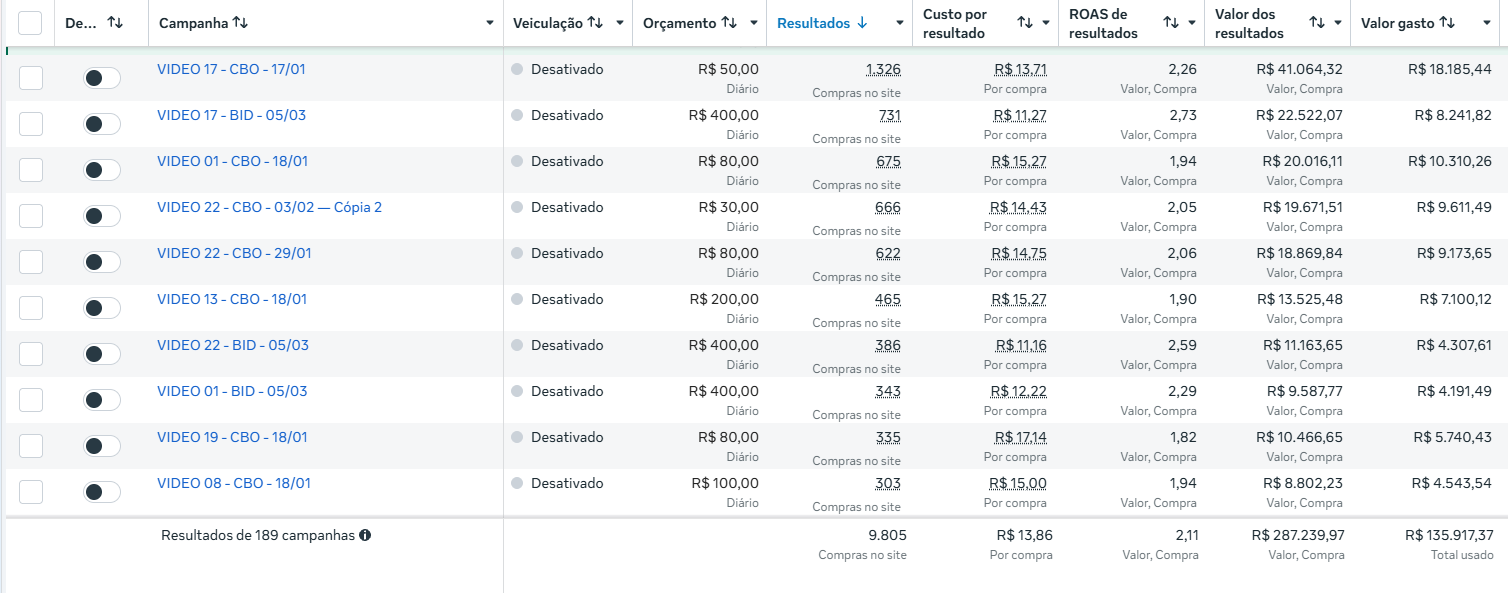1508x593 pixels.
Task: Click the sort arrows icon in the Campanha header
Action: tap(240, 22)
